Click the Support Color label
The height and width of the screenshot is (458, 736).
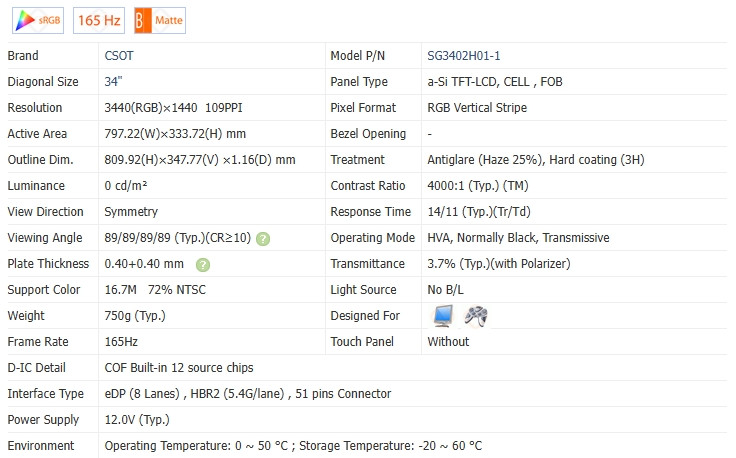point(44,290)
